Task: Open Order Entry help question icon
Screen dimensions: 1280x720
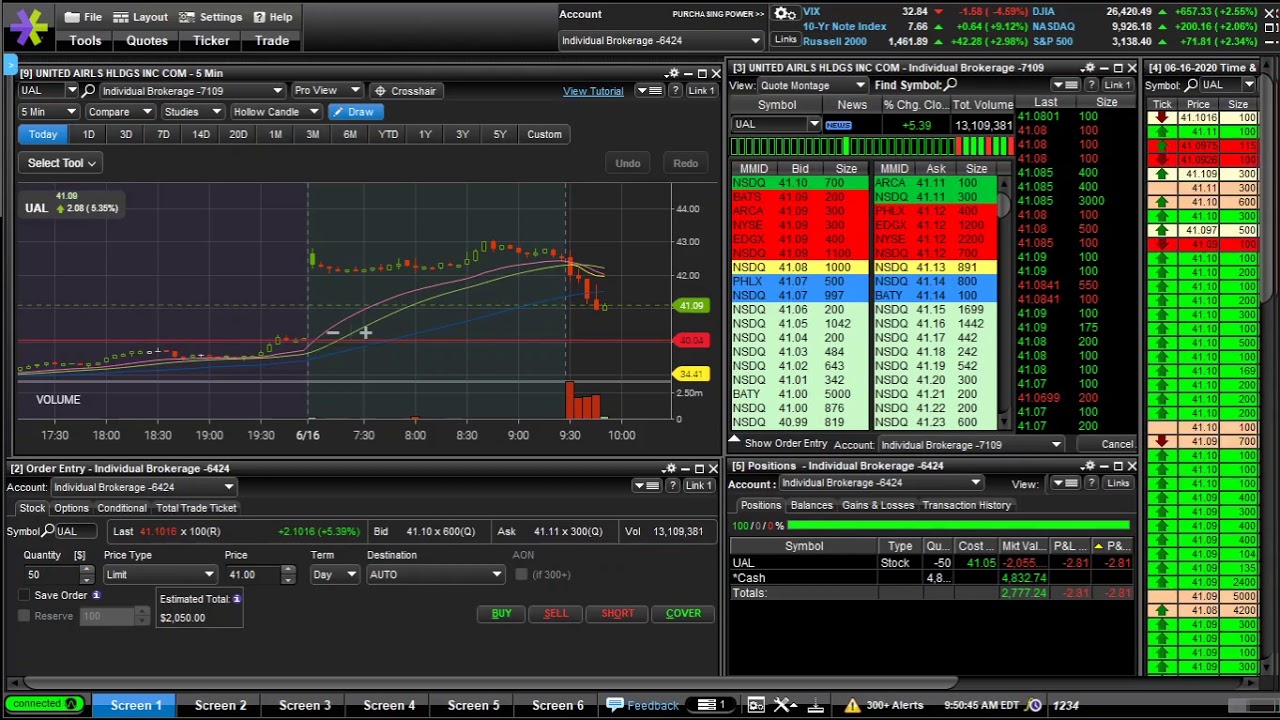Action: point(673,486)
